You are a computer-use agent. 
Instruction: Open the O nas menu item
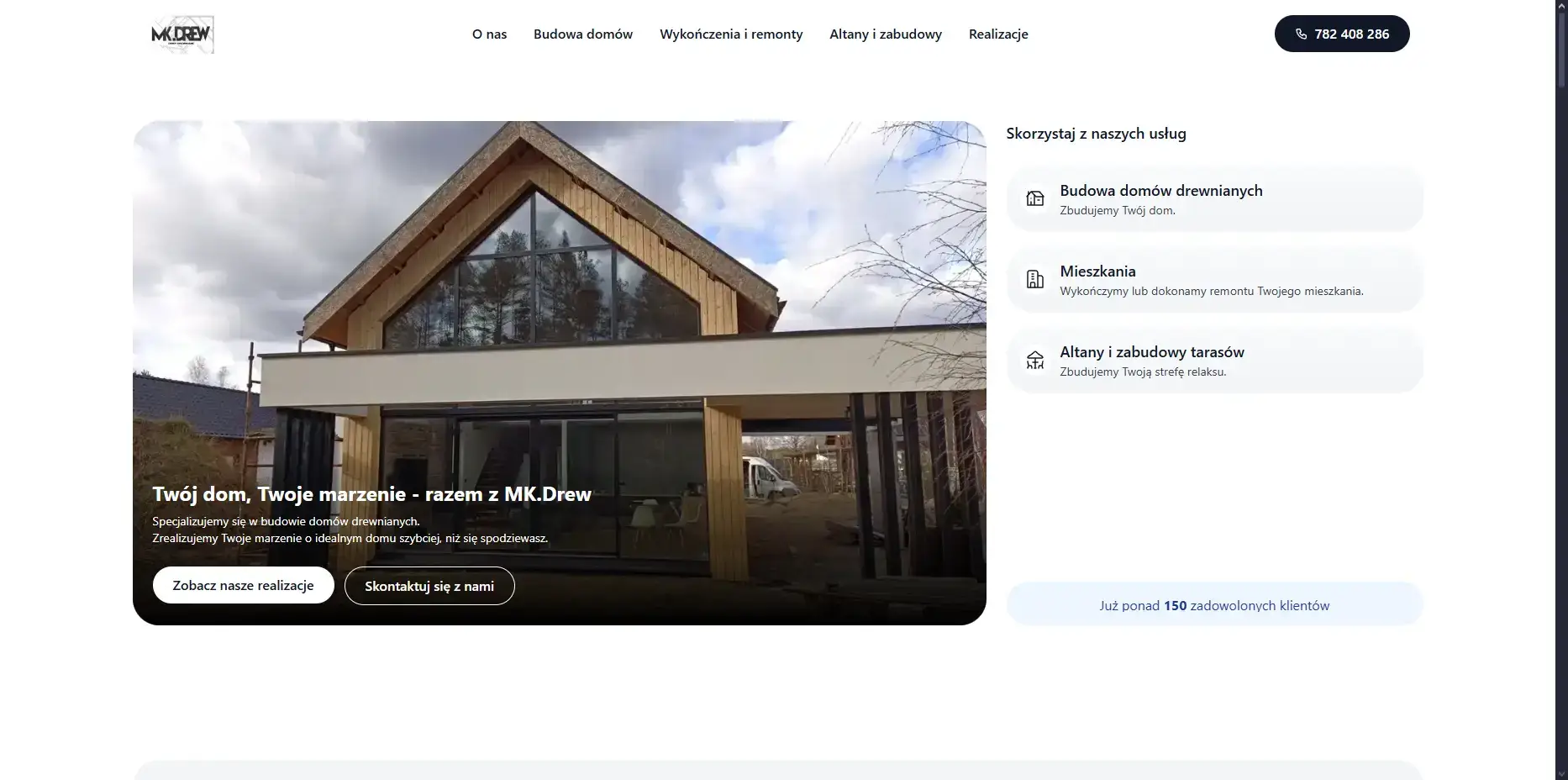click(x=489, y=34)
